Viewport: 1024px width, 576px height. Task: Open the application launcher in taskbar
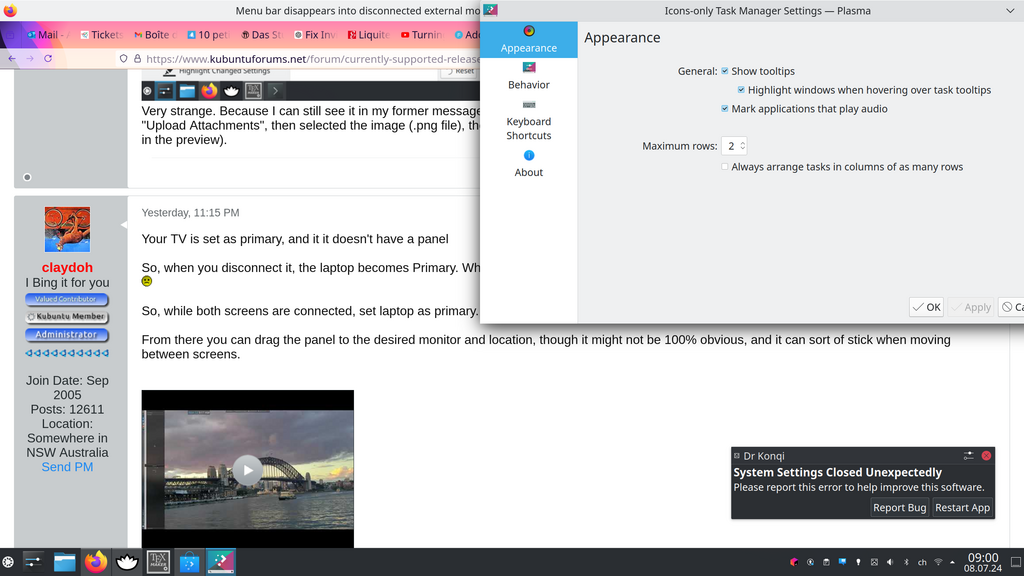[8, 562]
